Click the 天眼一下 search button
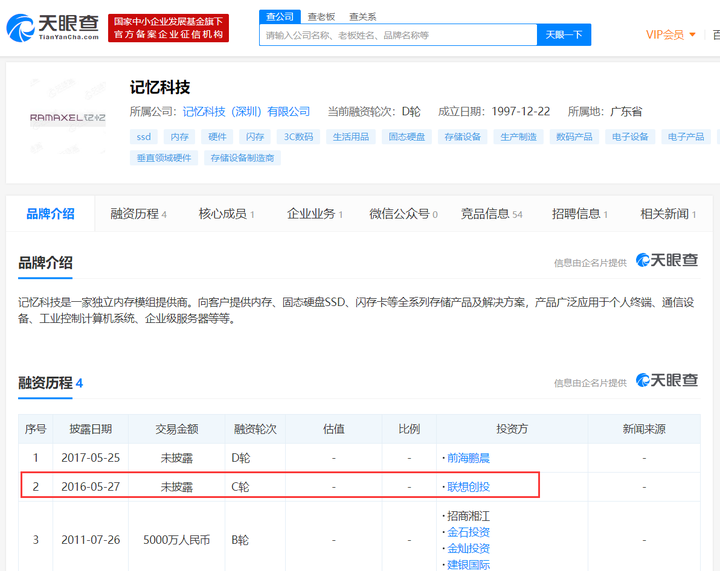The image size is (720, 571). coord(564,35)
